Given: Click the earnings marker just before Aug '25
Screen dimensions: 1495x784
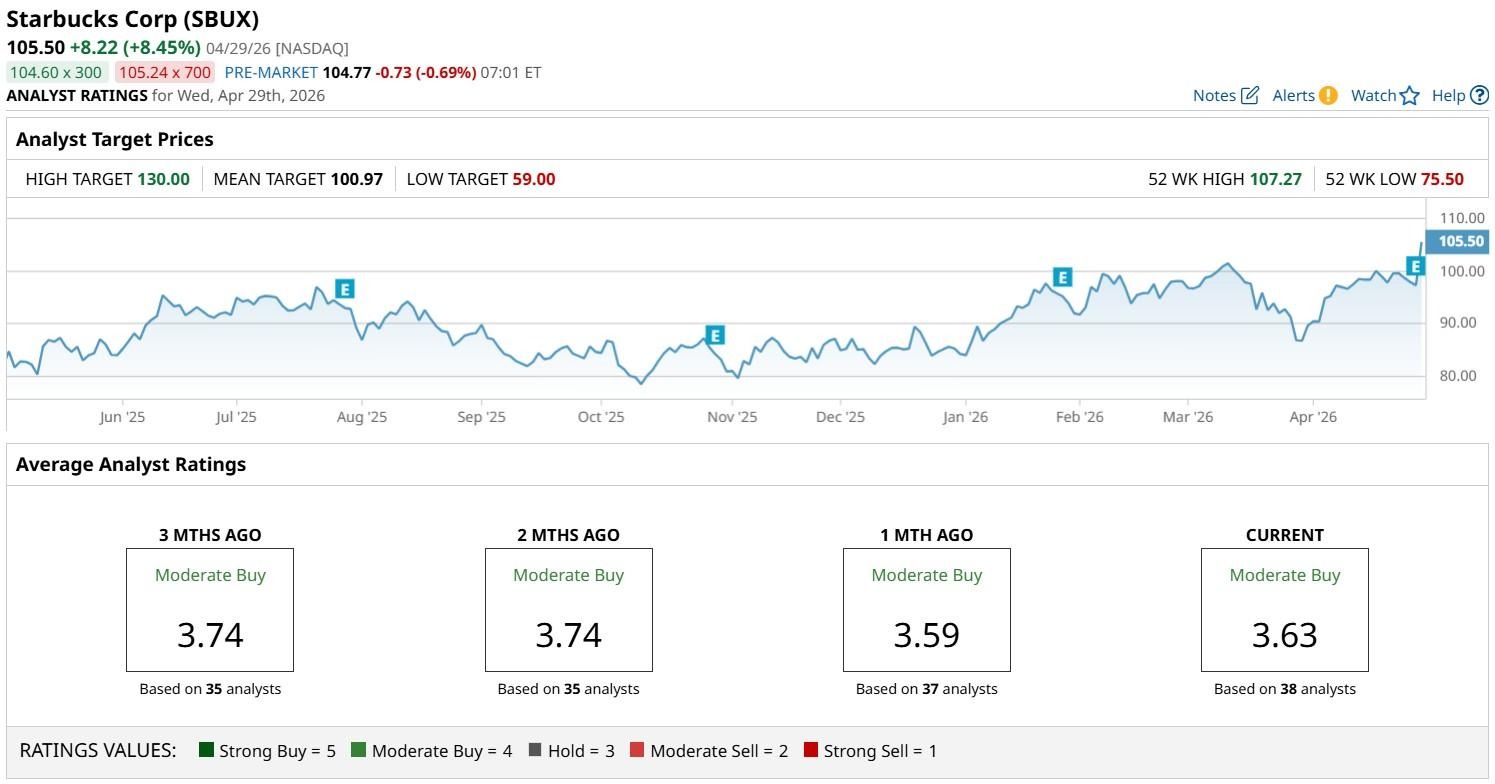Looking at the screenshot, I should (344, 289).
